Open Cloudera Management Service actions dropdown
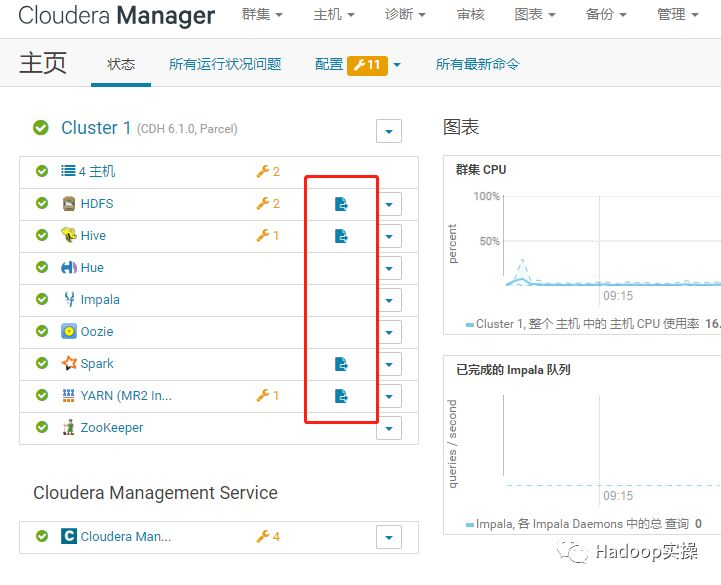Image resolution: width=721 pixels, height=585 pixels. [389, 537]
